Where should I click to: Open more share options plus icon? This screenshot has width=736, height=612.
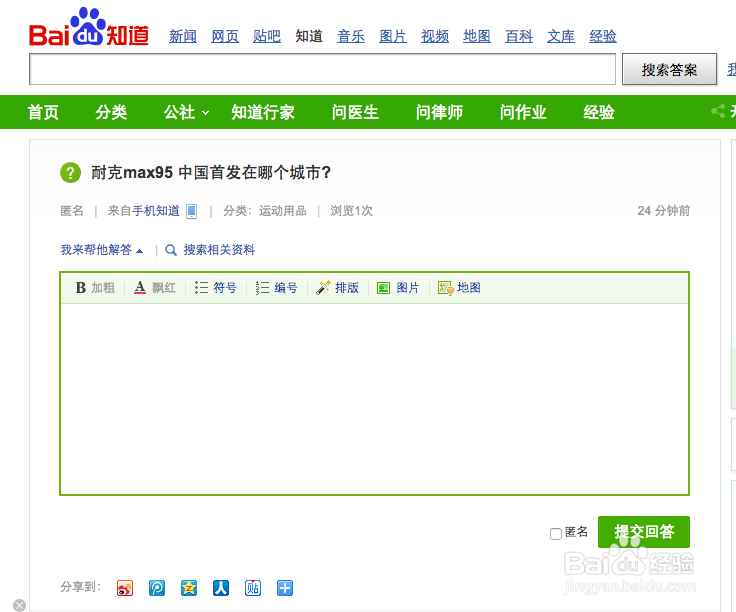click(x=285, y=588)
